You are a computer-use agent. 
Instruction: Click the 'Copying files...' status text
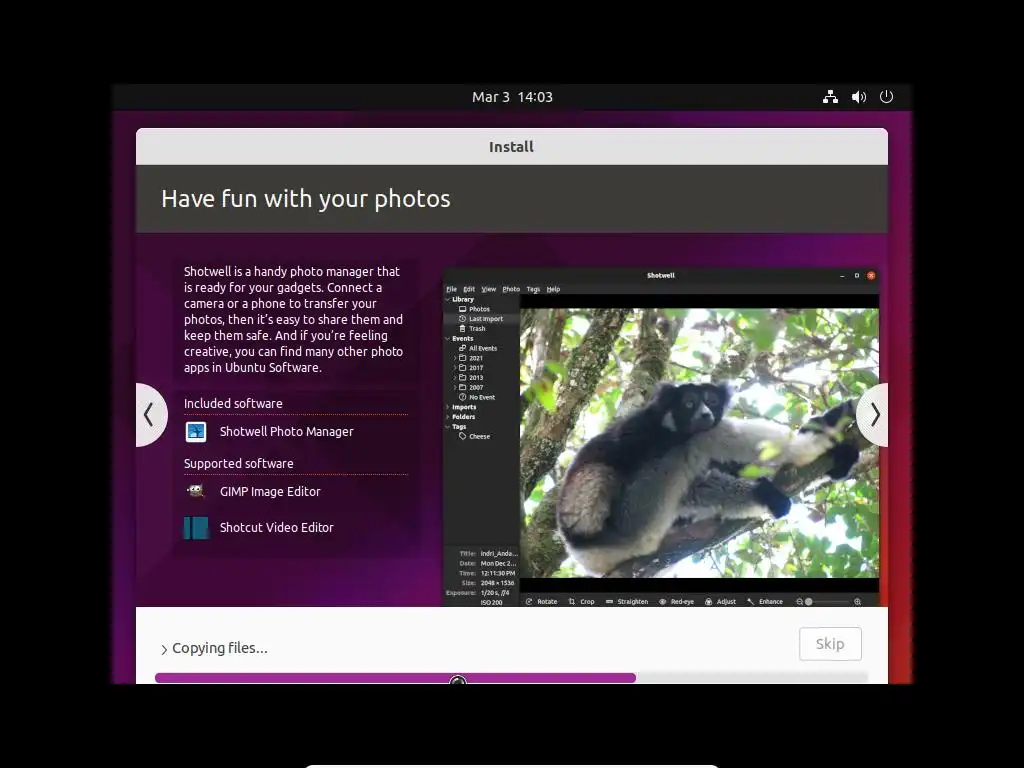[x=220, y=648]
